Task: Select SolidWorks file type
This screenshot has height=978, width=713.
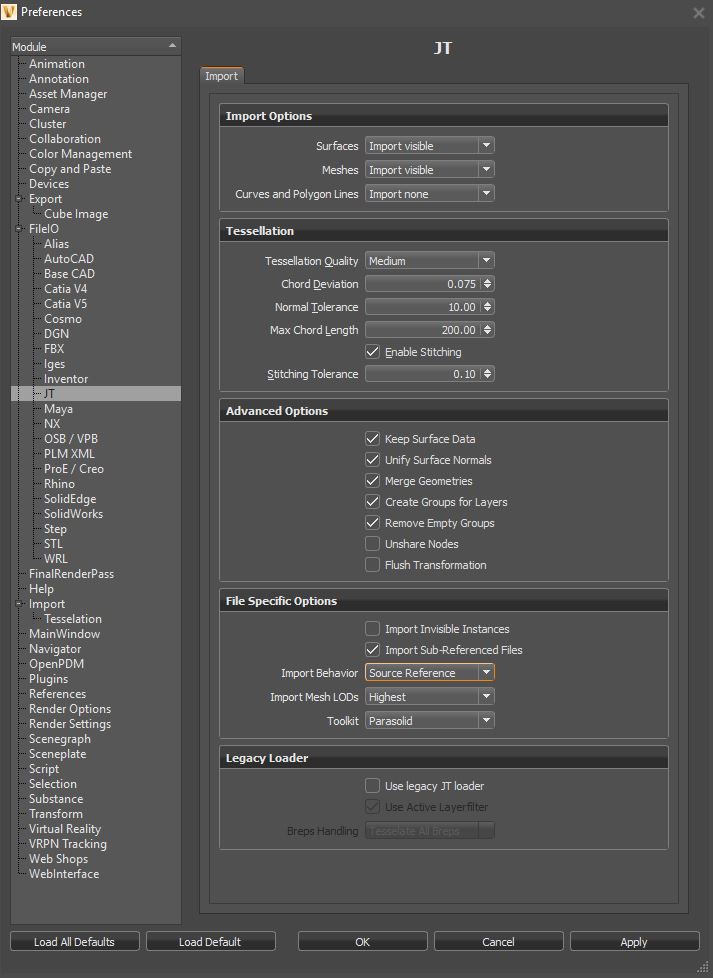Action: click(x=73, y=514)
